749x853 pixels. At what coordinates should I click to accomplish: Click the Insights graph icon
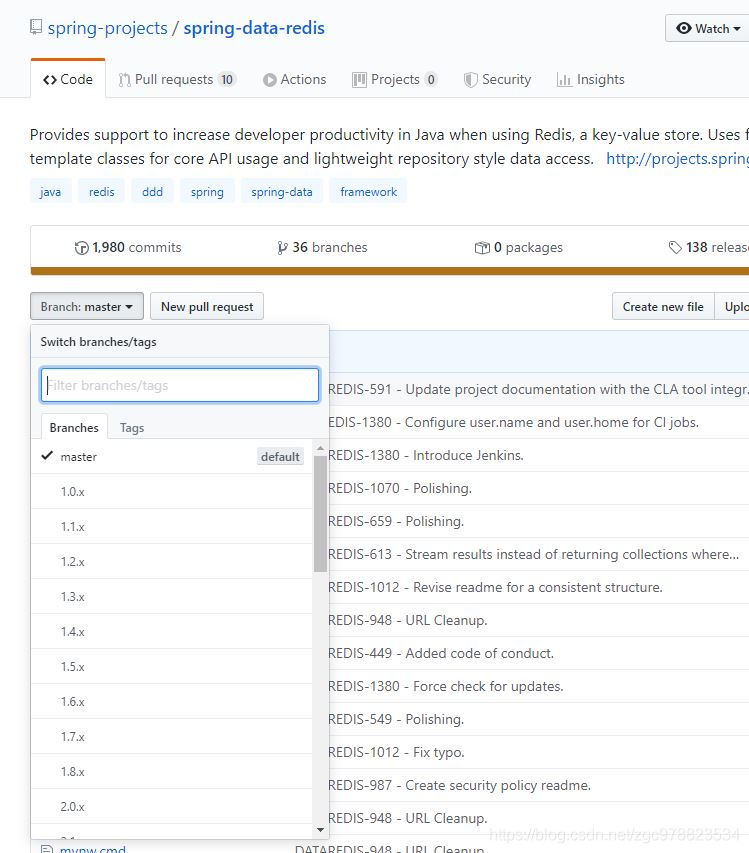(564, 80)
